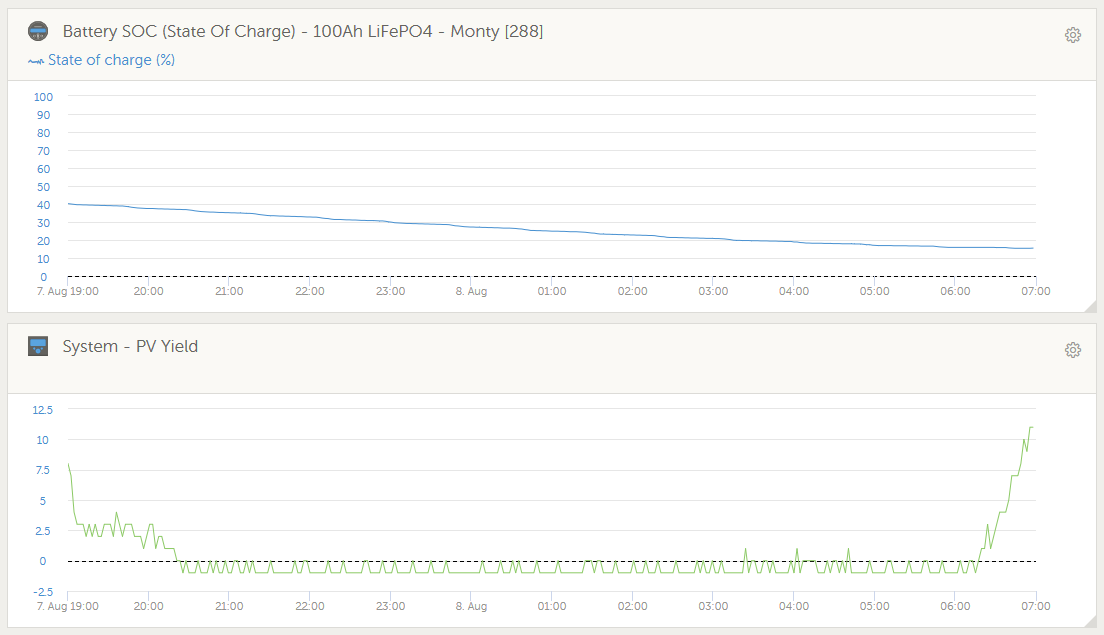Image resolution: width=1104 pixels, height=635 pixels.
Task: Click the PV yield peak near 07:00
Action: [1030, 428]
